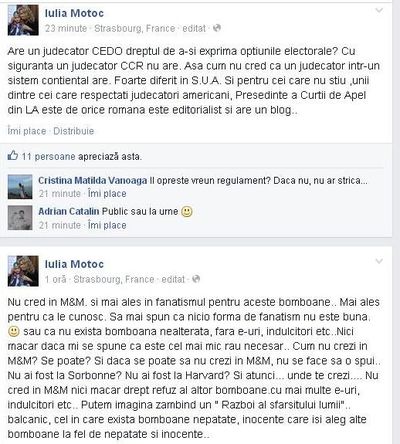The width and height of the screenshot is (400, 444).
Task: Open Iulia Motoc's avatar on the first post
Action: (23, 20)
